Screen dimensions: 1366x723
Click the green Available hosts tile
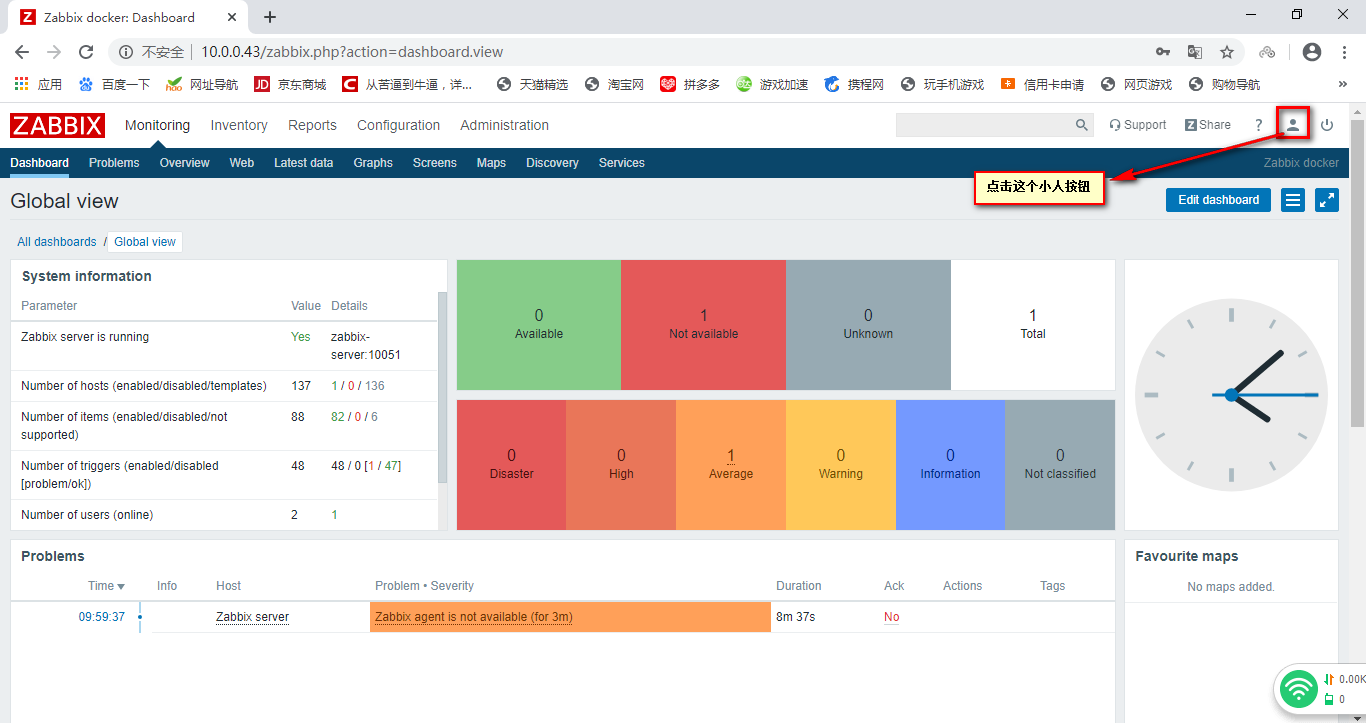coord(539,324)
